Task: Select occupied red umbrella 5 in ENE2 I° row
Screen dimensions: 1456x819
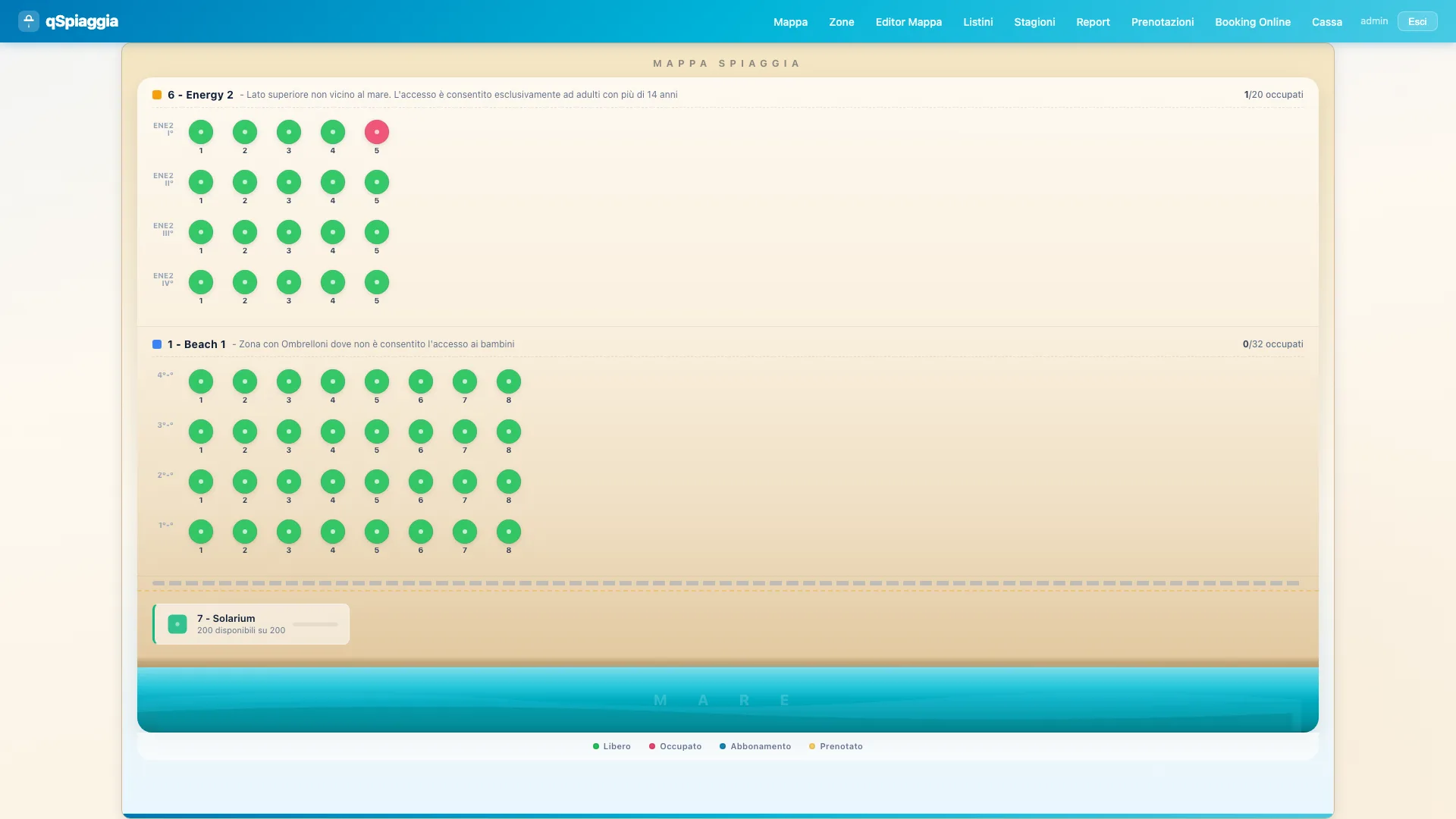Action: pyautogui.click(x=376, y=132)
